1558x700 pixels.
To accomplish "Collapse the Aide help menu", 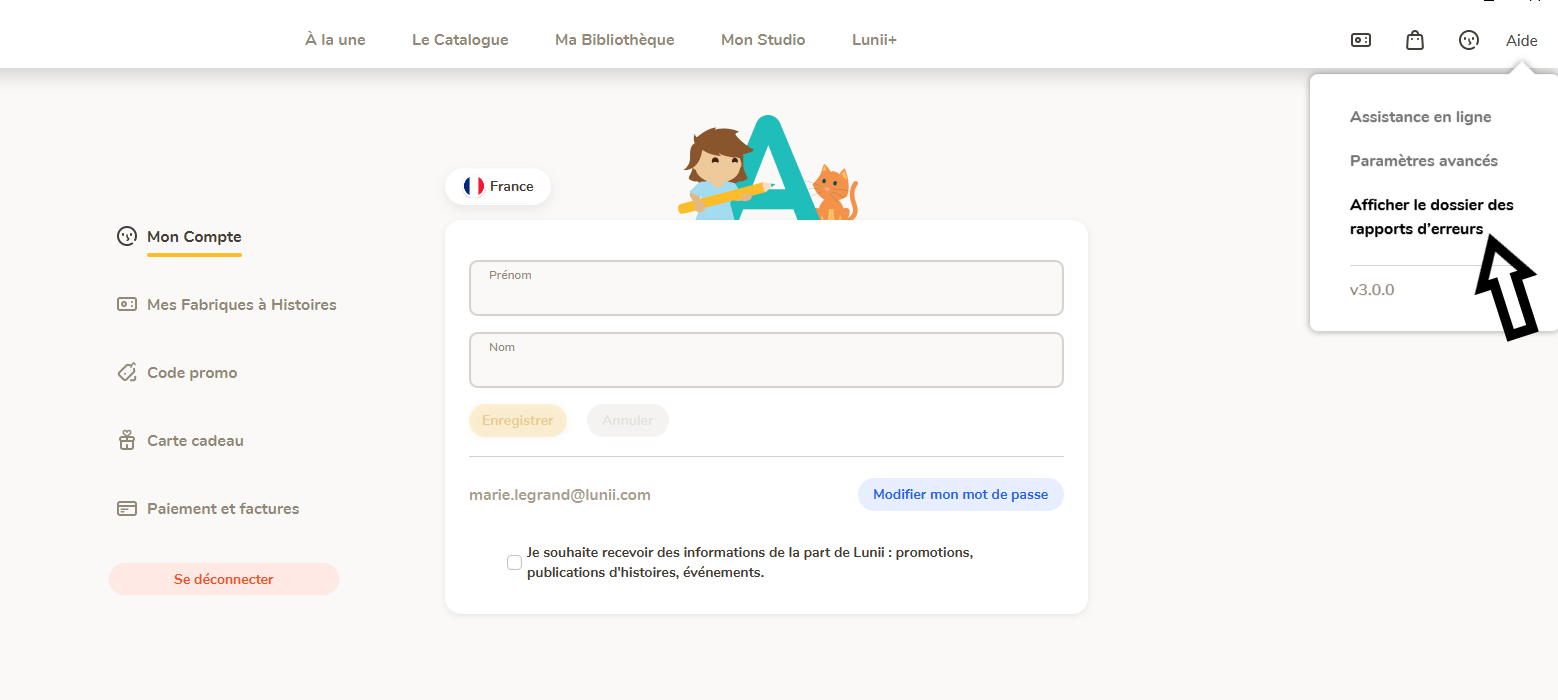I will click(1522, 40).
